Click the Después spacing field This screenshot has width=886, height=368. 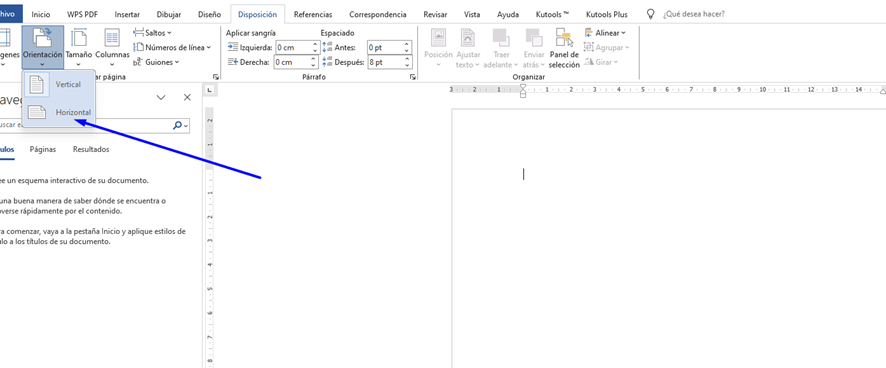(385, 62)
